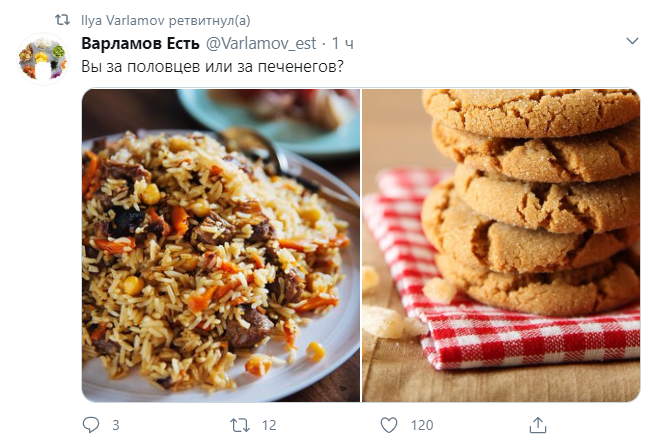The width and height of the screenshot is (656, 446).
Task: Click the retweet count number 12
Action: (x=268, y=425)
